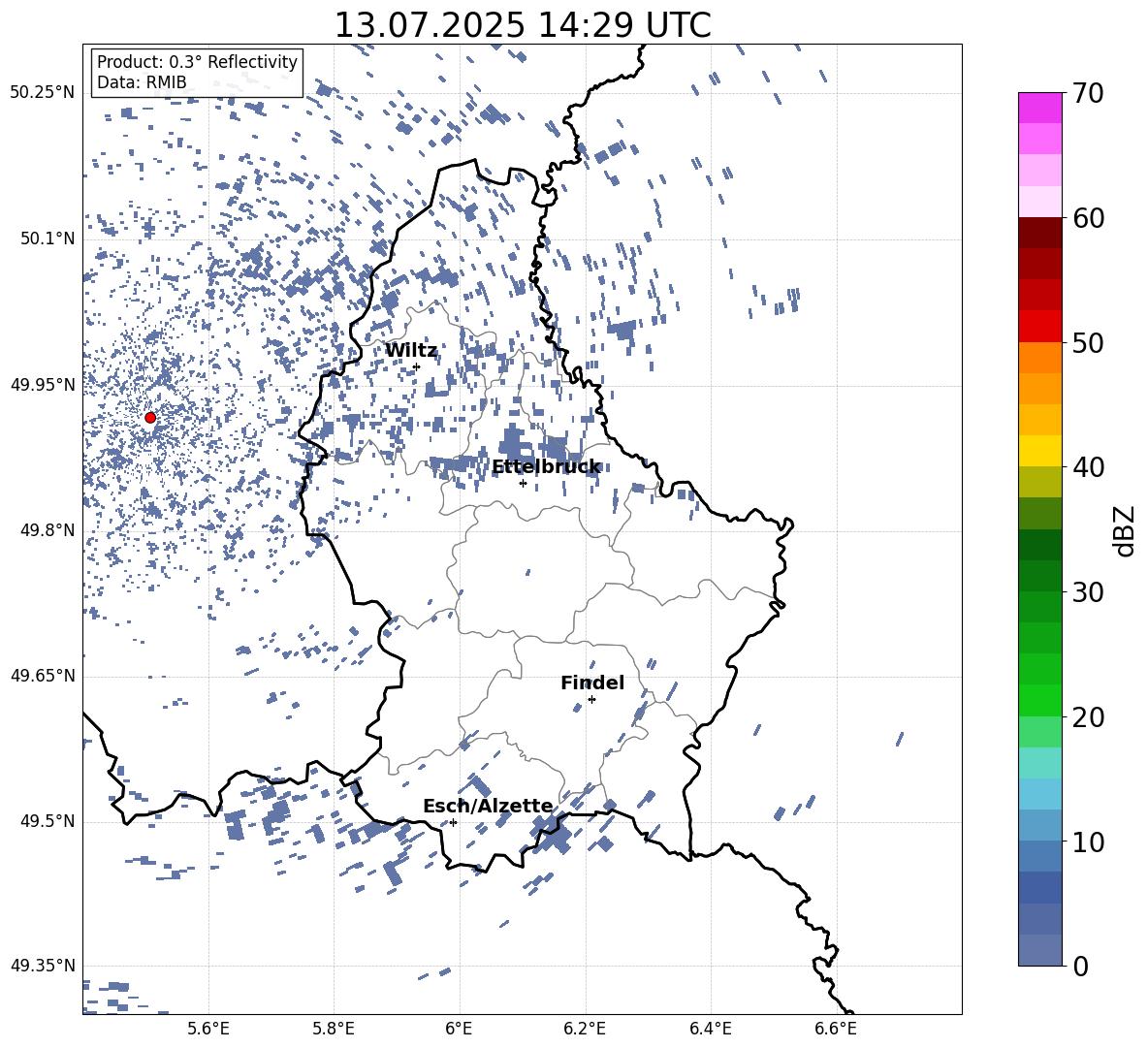The width and height of the screenshot is (1148, 1048).
Task: Click the Data: RMIB text
Action: (142, 82)
